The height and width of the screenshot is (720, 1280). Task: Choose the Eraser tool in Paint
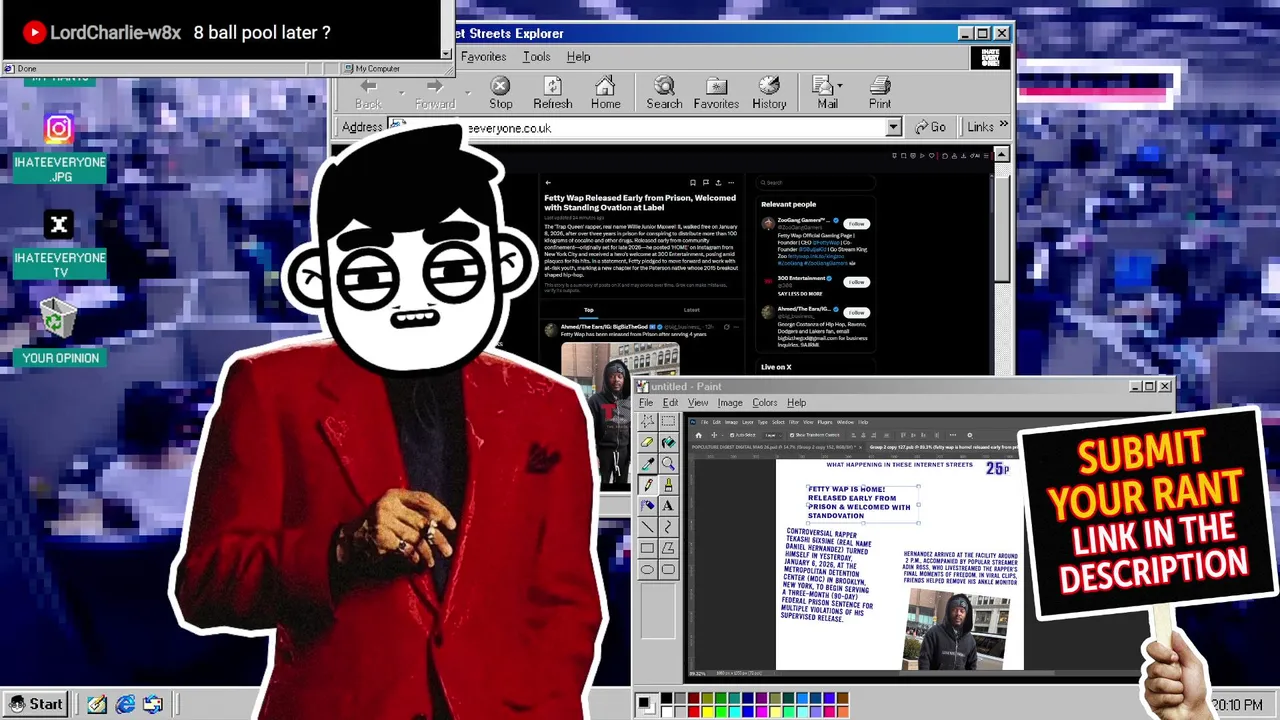coord(647,442)
